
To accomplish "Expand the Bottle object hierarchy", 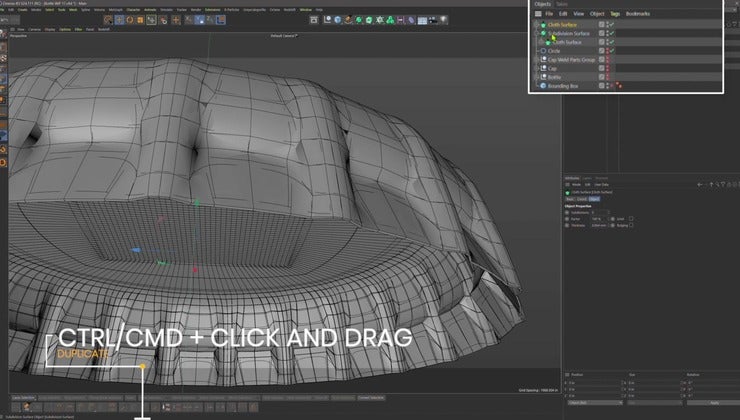I will click(x=537, y=77).
